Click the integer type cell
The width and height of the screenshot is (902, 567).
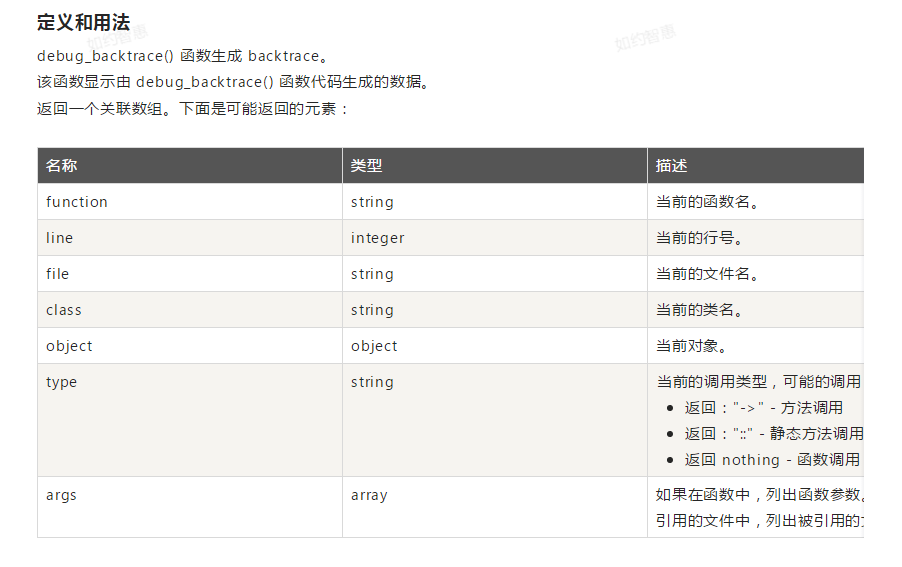click(377, 238)
